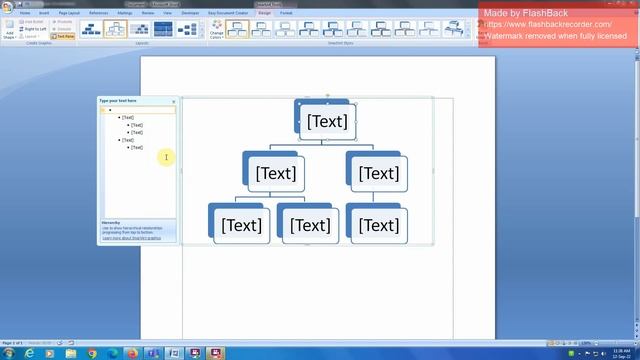Switch to the Page Layout tab

(69, 13)
